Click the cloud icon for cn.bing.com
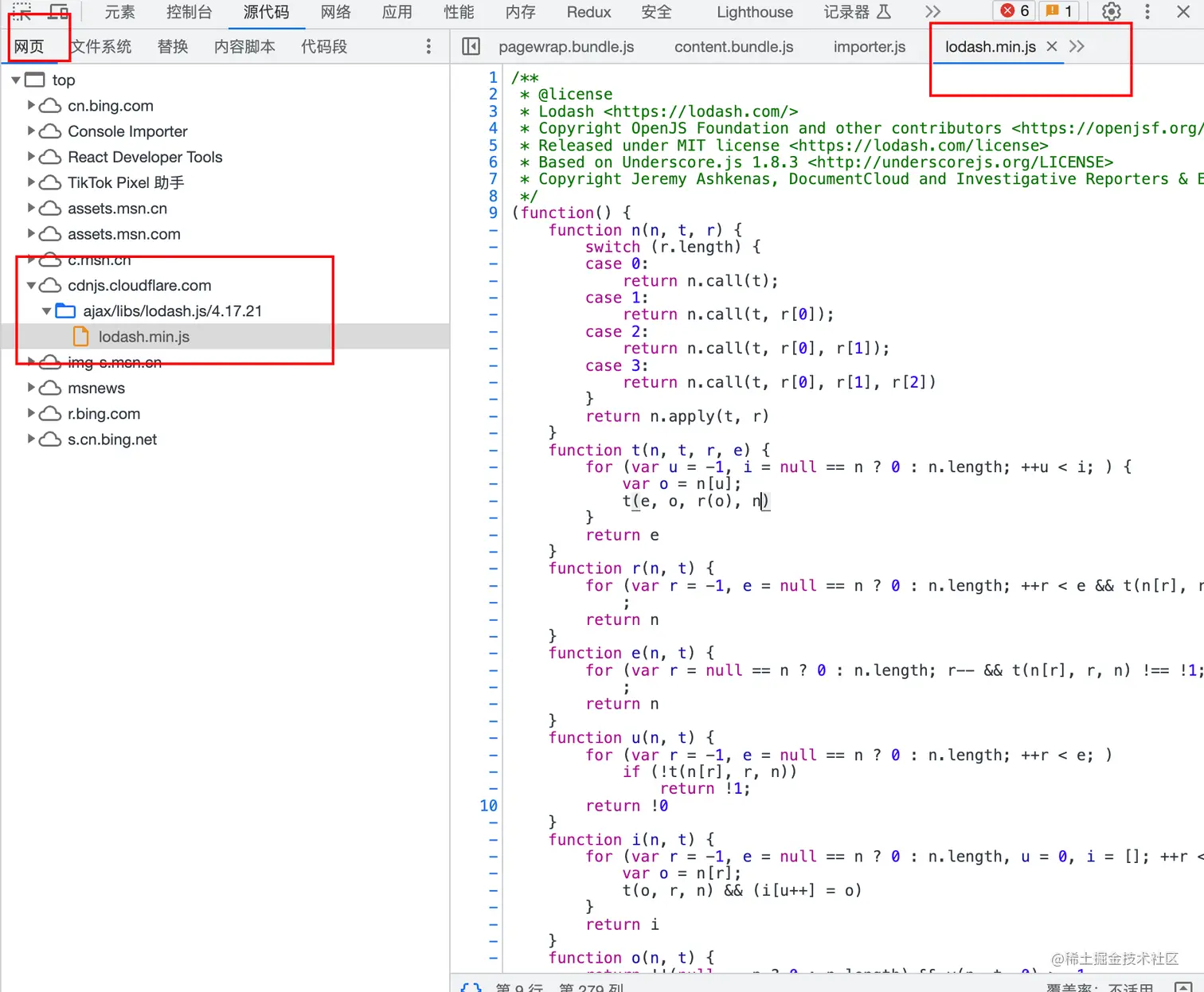The height and width of the screenshot is (992, 1204). 50,106
